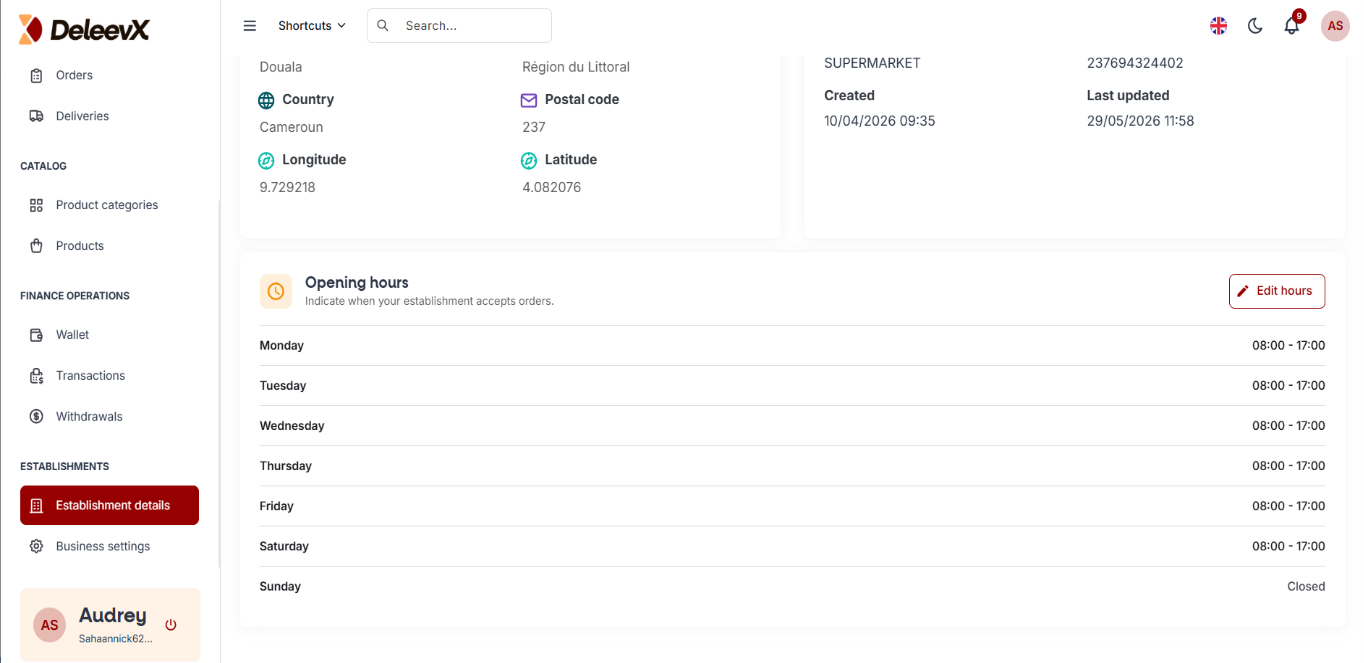Toggle the hamburger sidebar menu icon
Image resolution: width=1364 pixels, height=663 pixels.
tap(250, 26)
